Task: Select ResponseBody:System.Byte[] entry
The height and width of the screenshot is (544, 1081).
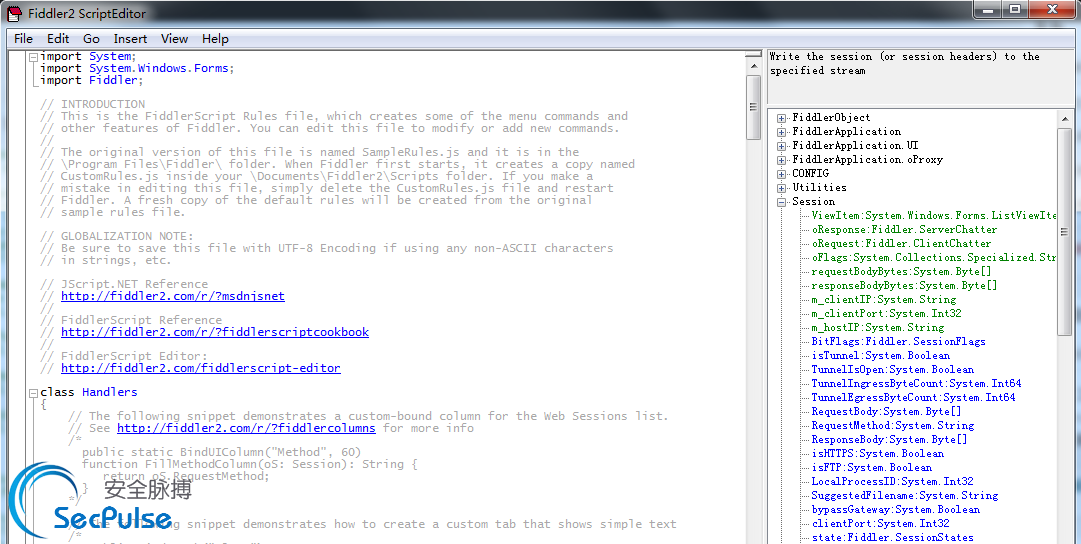Action: [889, 439]
